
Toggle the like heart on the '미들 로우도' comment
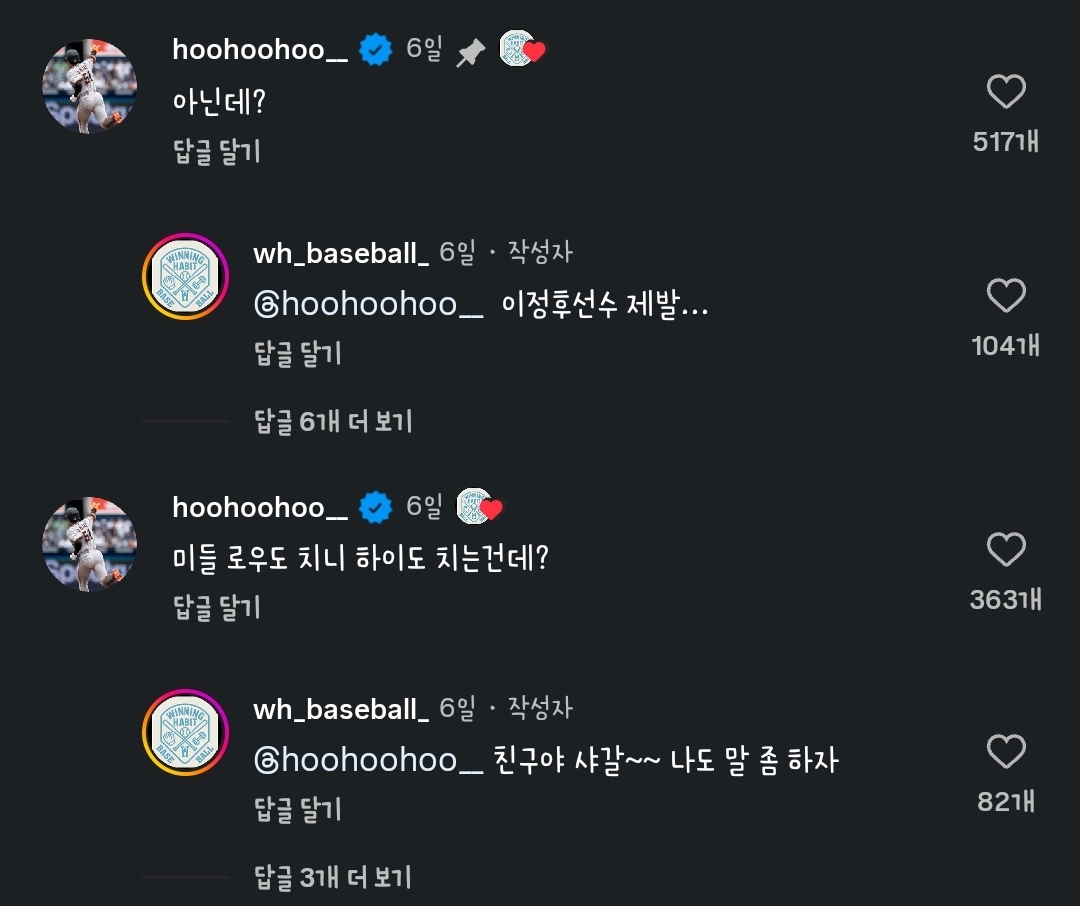[x=1007, y=548]
